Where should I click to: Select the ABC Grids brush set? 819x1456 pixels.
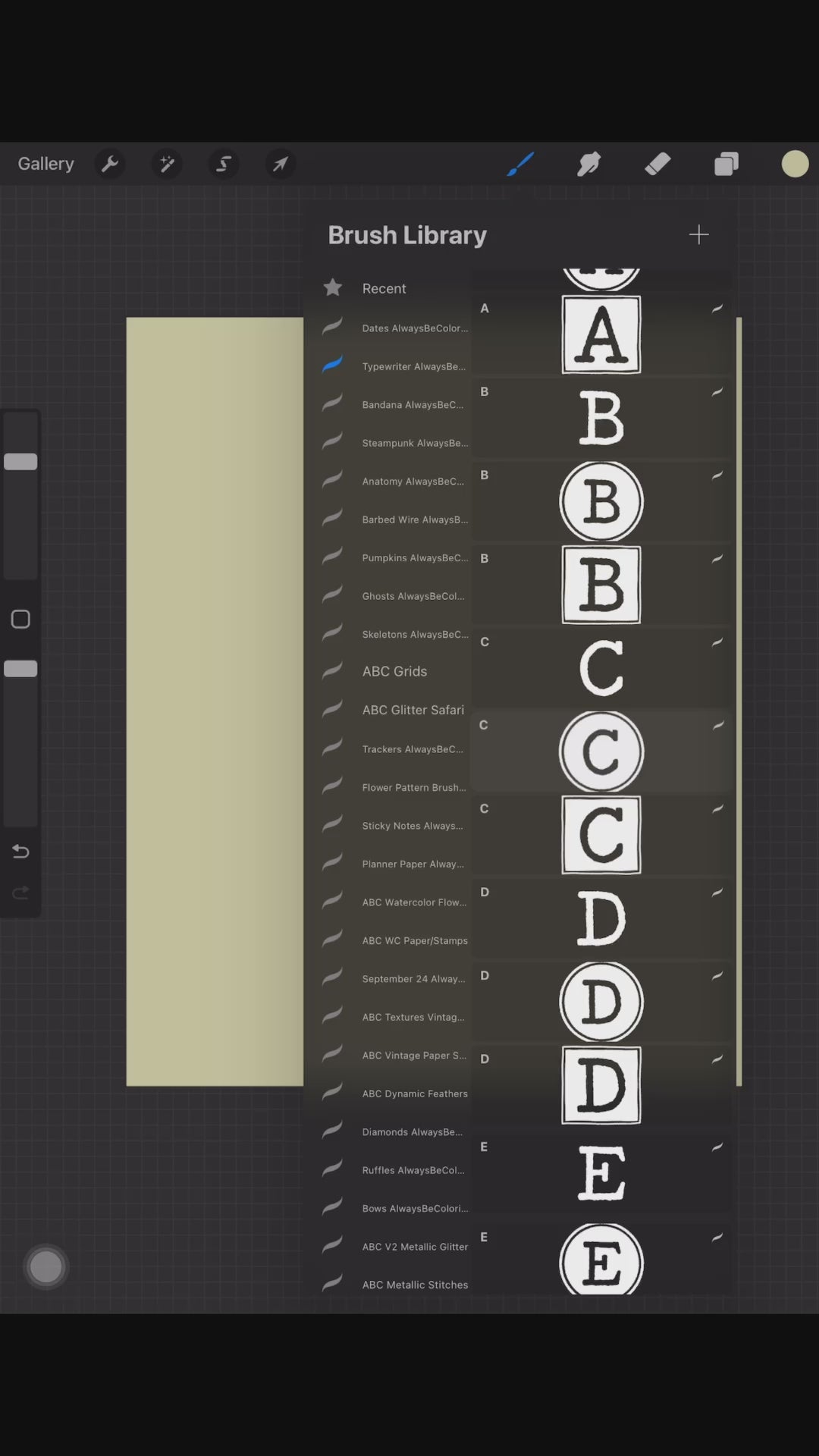(394, 672)
